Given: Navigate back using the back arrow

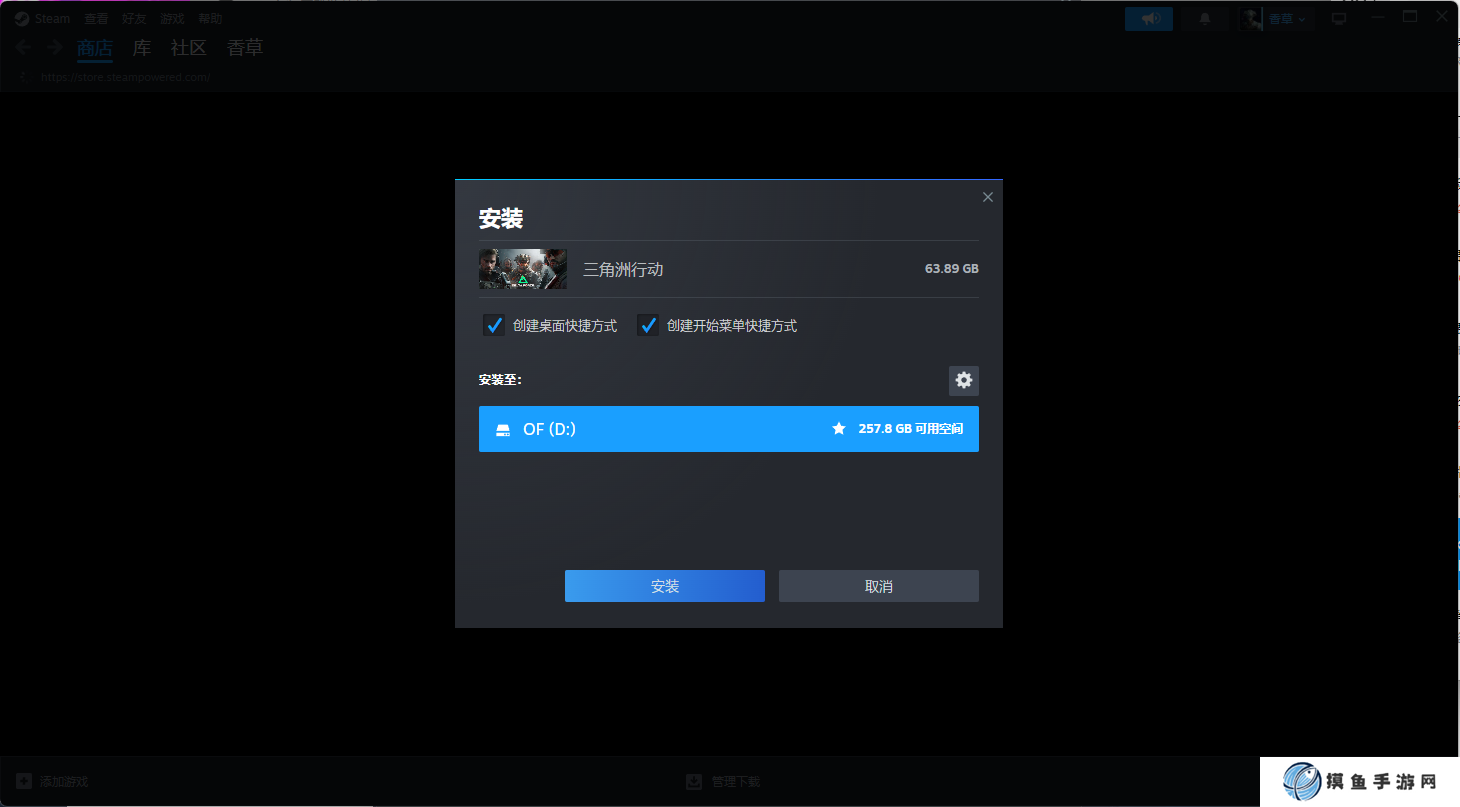Looking at the screenshot, I should pyautogui.click(x=22, y=47).
